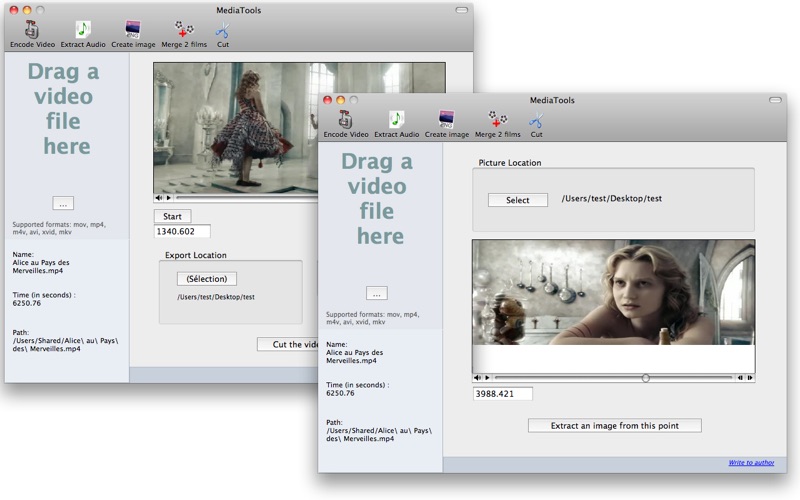Click the front window preview slider knob
Viewport: 800px width, 500px height.
pyautogui.click(x=645, y=378)
